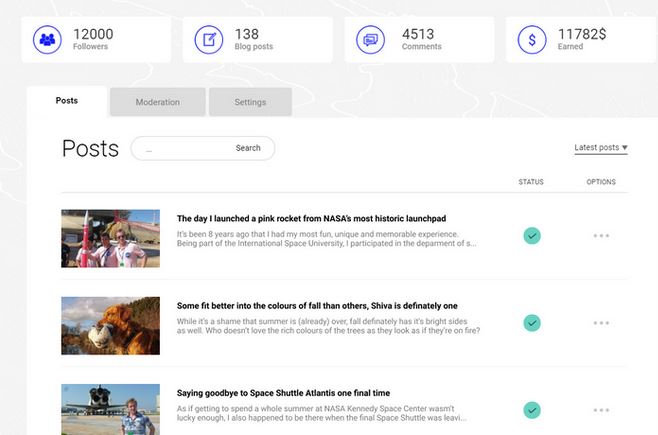
Task: Click the Space Shuttle Atlantis post excerpt text
Action: 321,413
